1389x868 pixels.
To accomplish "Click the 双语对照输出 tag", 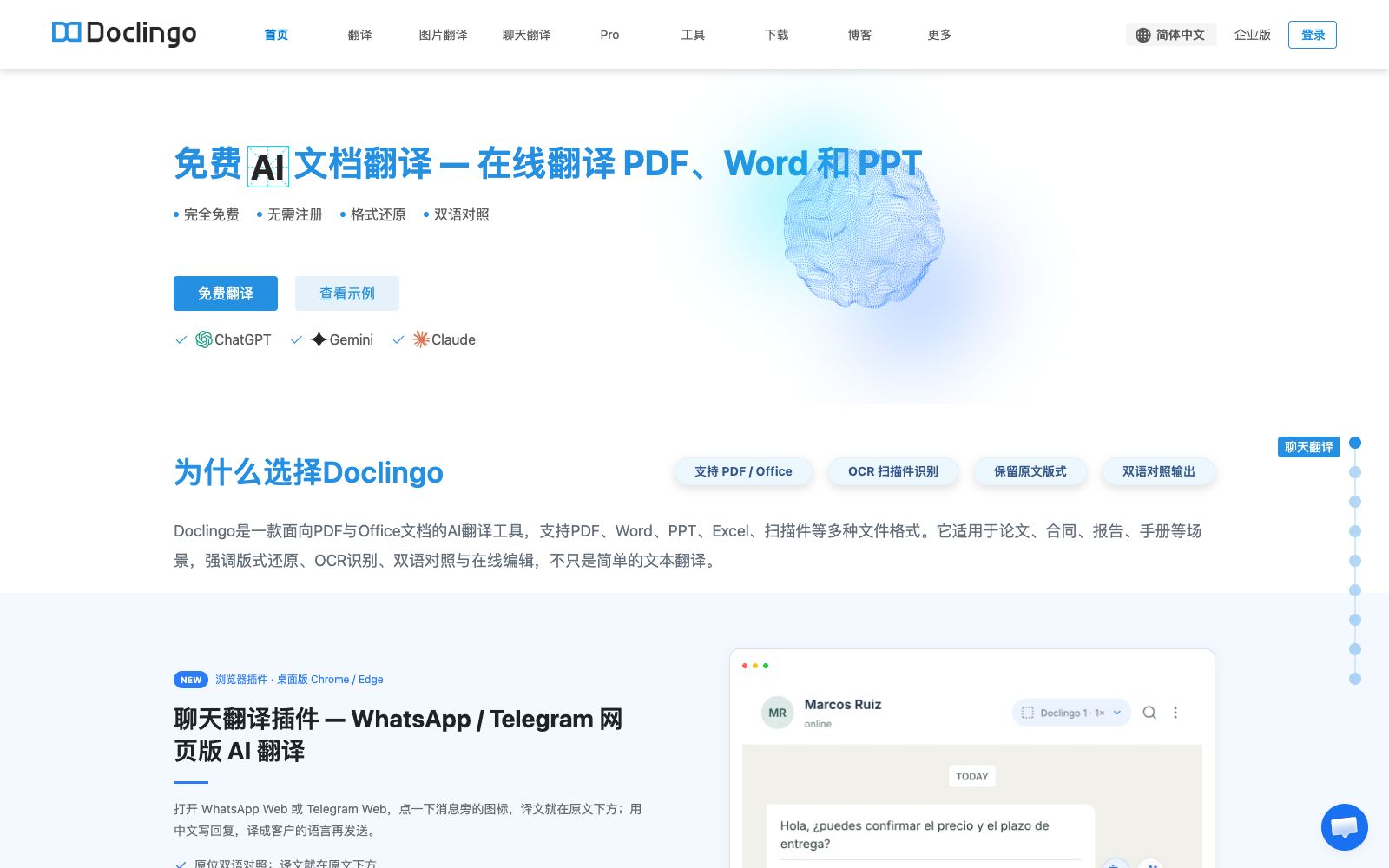I will pos(1159,471).
